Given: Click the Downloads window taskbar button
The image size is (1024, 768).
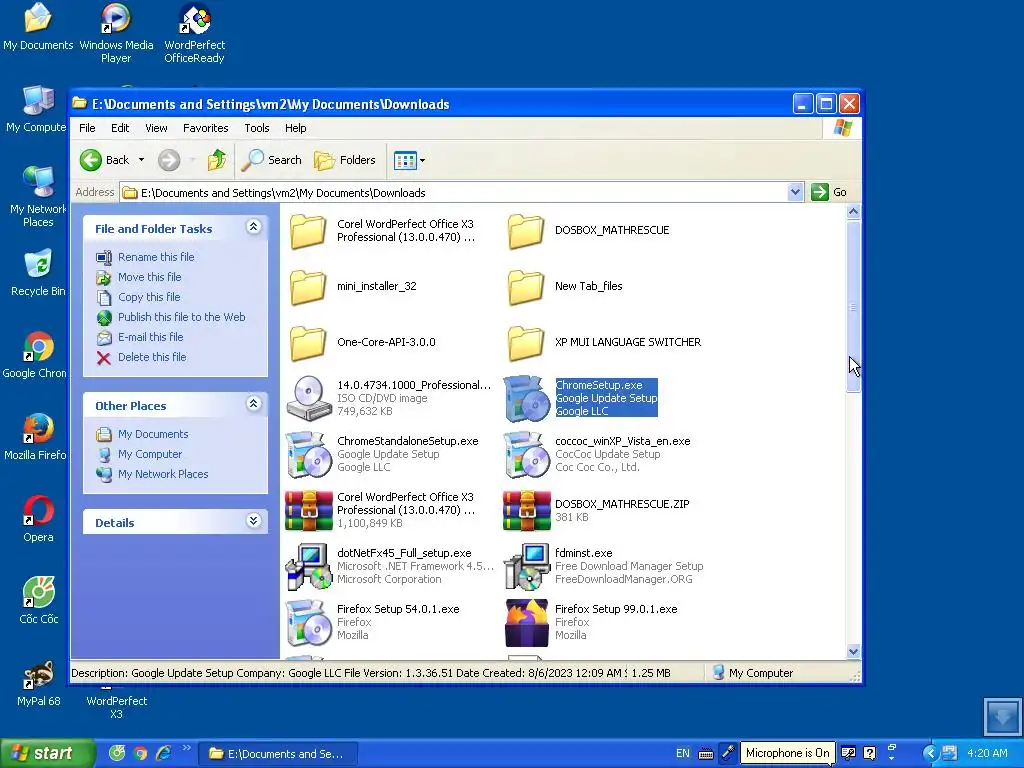Looking at the screenshot, I should click(278, 754).
